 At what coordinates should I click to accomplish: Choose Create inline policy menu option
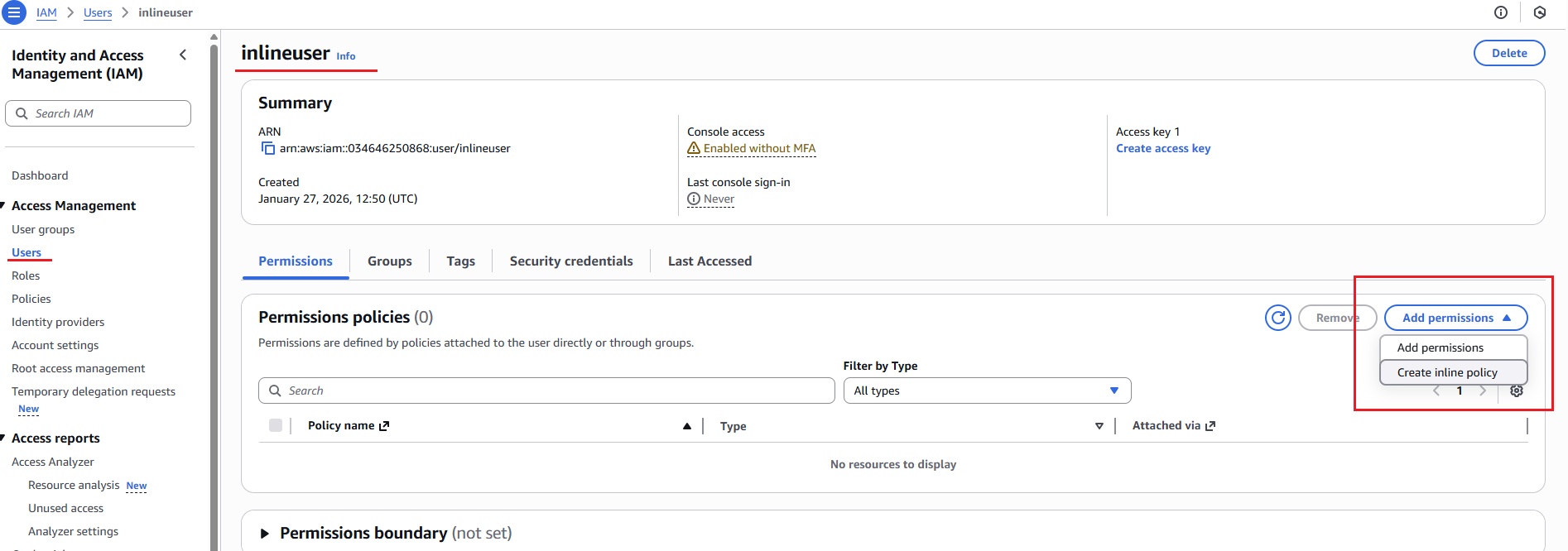[1447, 372]
